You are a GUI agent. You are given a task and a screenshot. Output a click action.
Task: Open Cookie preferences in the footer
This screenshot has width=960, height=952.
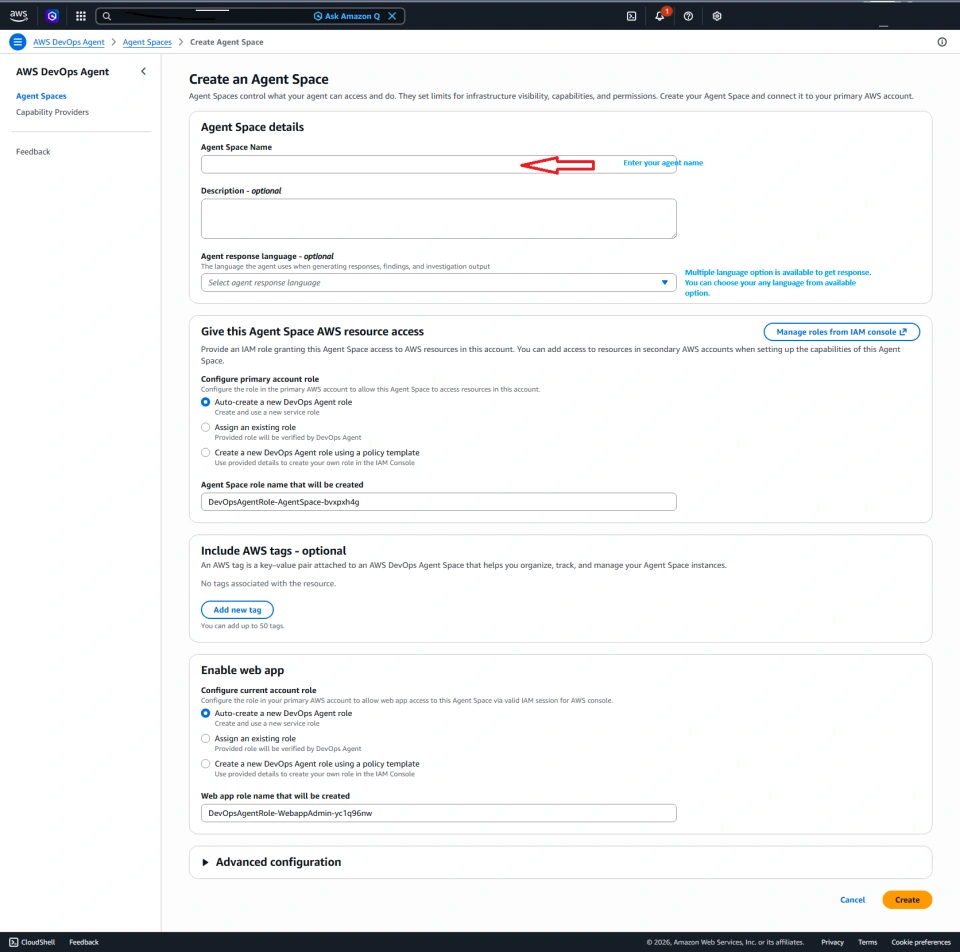pos(920,942)
